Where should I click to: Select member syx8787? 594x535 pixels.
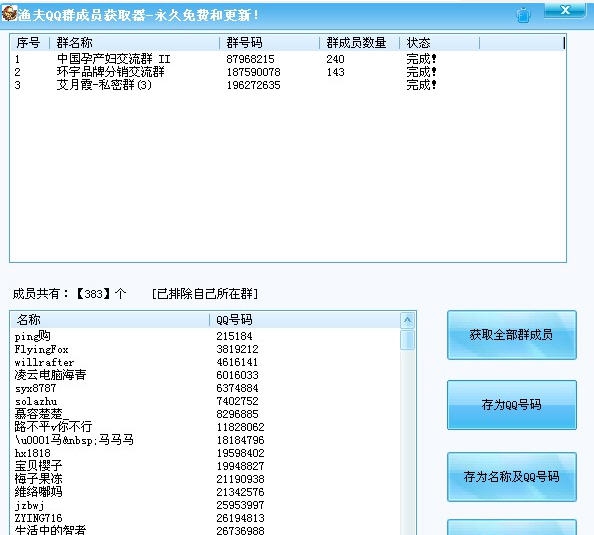click(35, 388)
